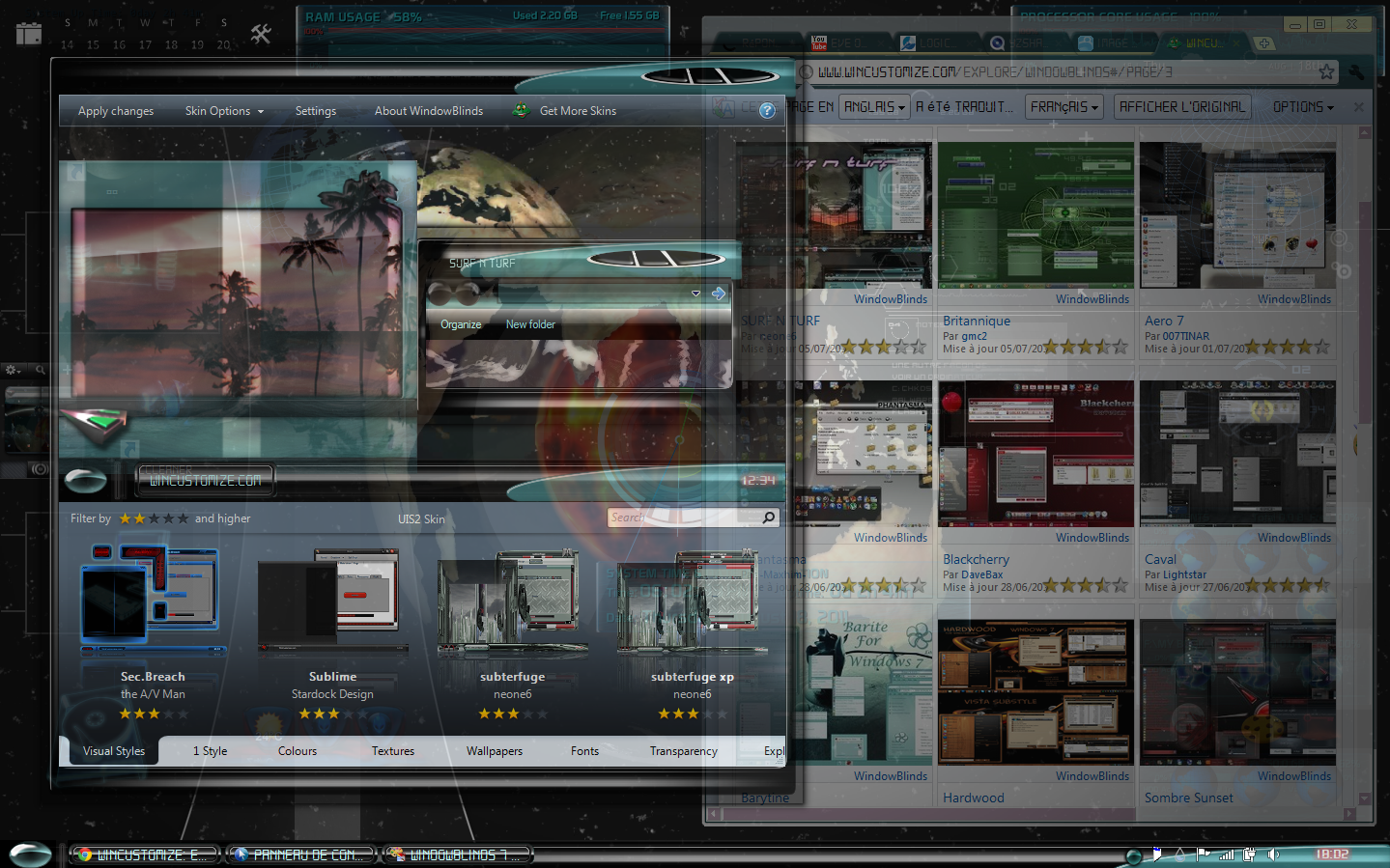
Task: Click Apply changes in WindowBlinds
Action: (116, 111)
